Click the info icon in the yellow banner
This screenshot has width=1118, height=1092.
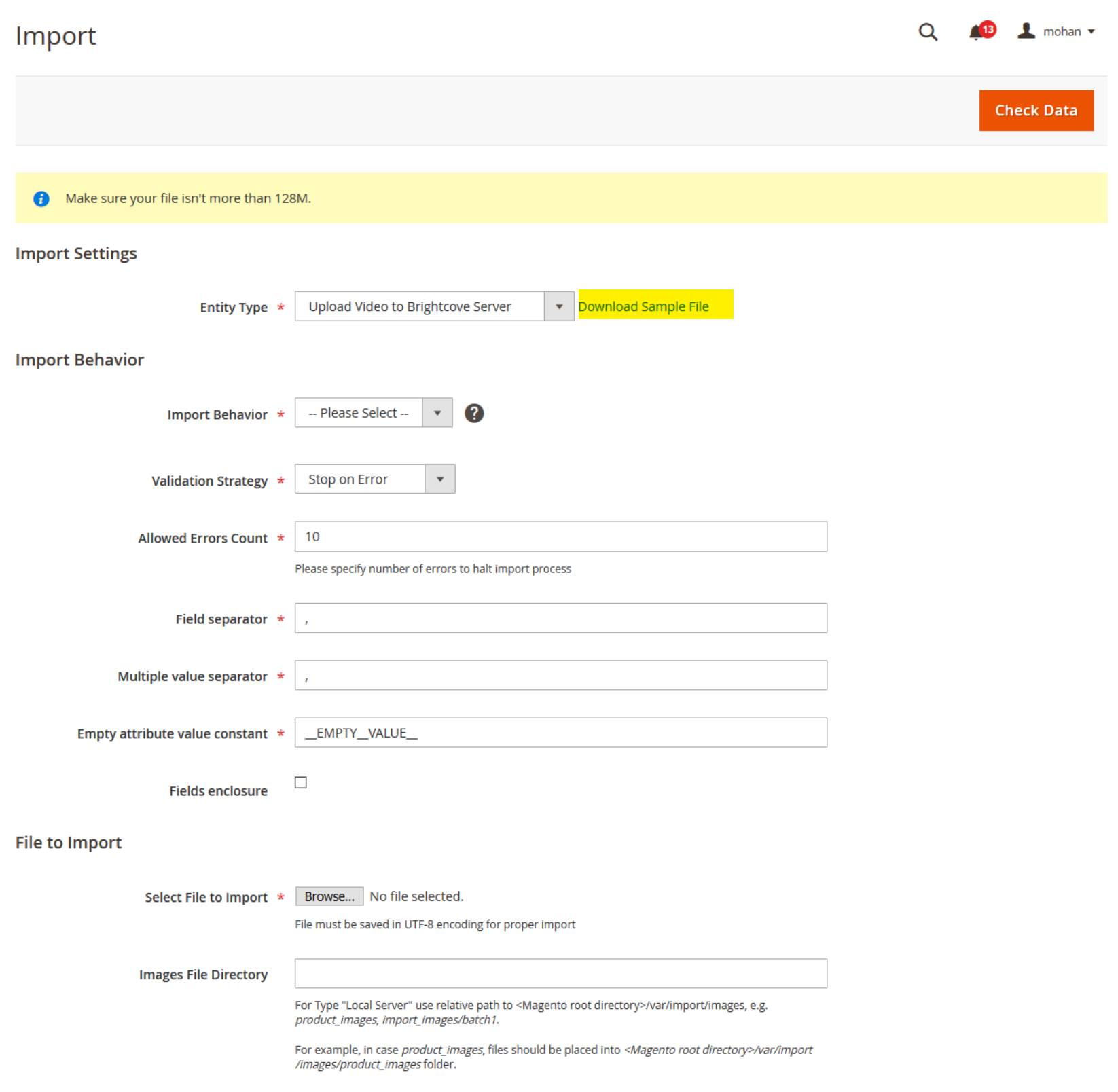click(x=41, y=198)
